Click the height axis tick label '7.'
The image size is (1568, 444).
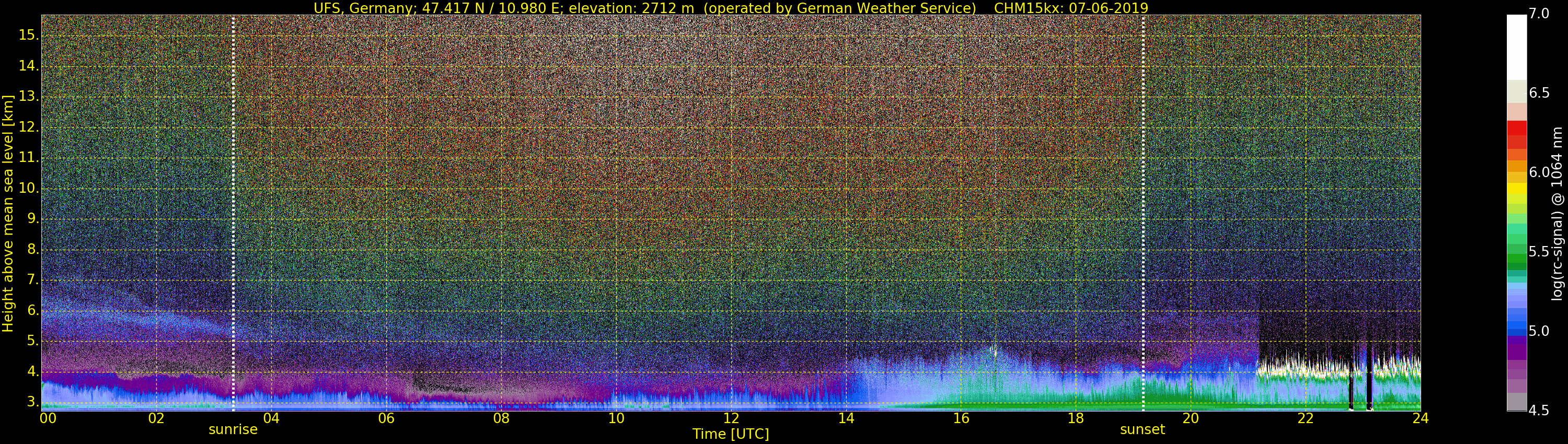(32, 280)
